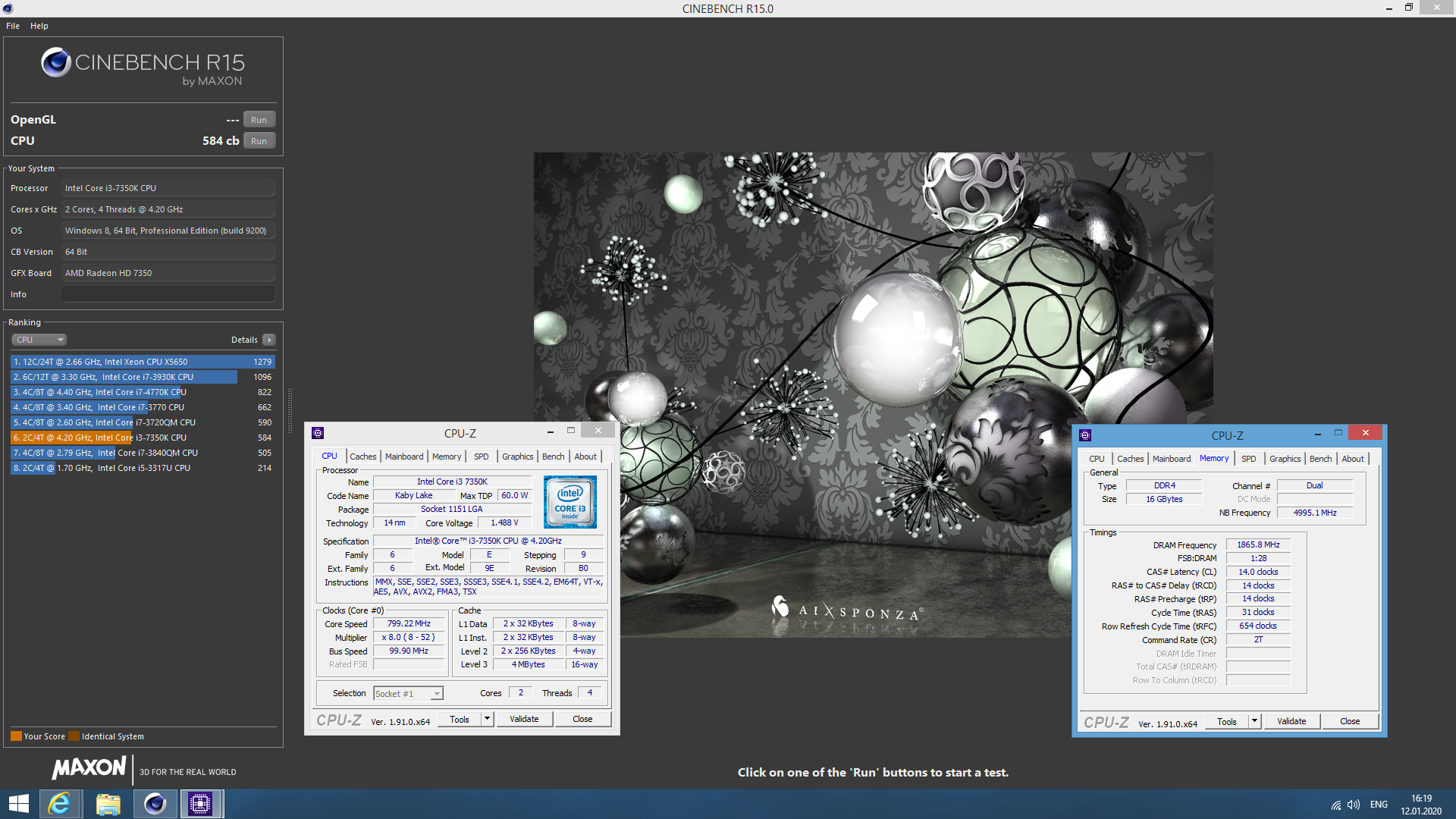Click Close button in right CPU-Z window
The image size is (1456, 819).
pos(1350,722)
